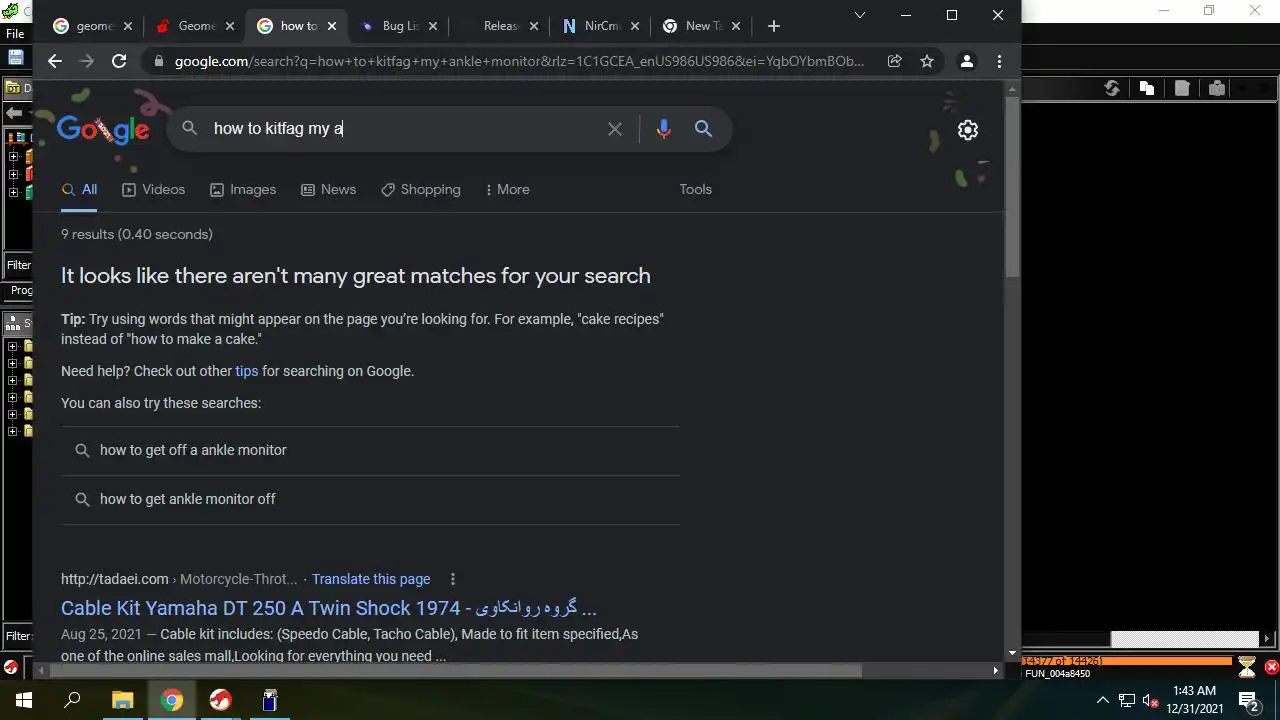Open the Chrome profile avatar menu
This screenshot has width=1280, height=720.
(967, 61)
